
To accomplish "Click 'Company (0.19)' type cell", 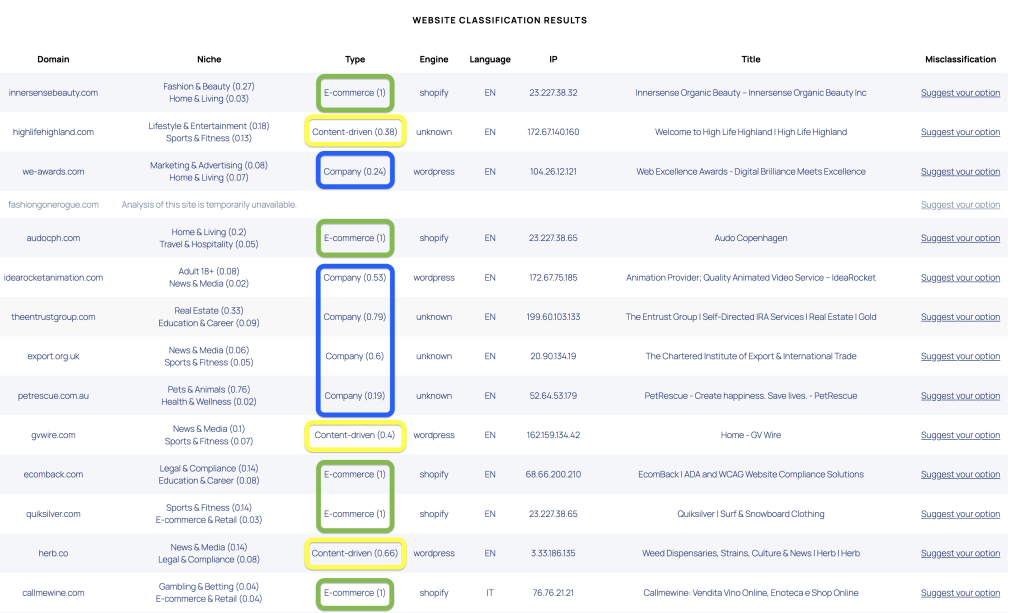I will pyautogui.click(x=355, y=396).
